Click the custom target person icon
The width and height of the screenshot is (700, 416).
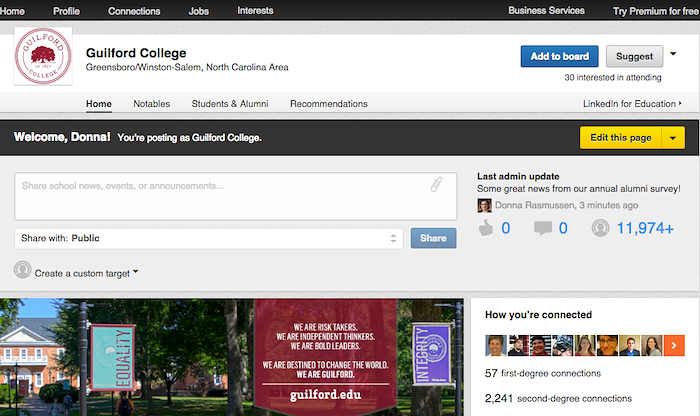pos(22,270)
